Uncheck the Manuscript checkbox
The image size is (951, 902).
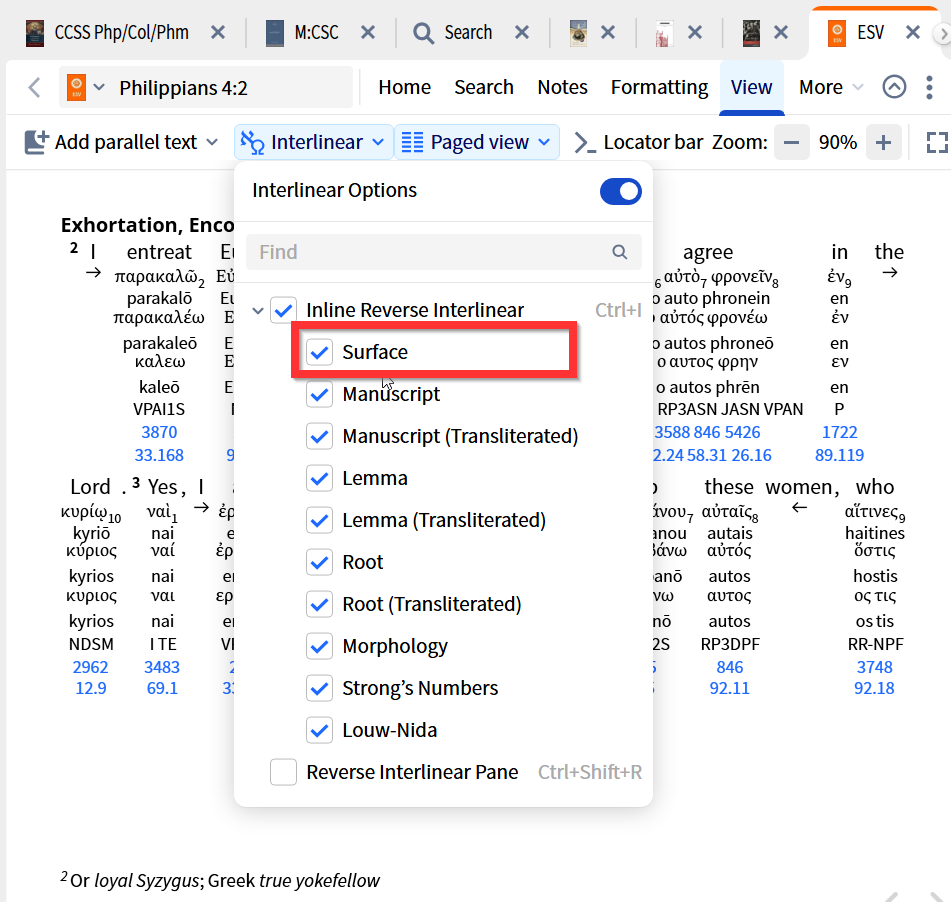[319, 394]
